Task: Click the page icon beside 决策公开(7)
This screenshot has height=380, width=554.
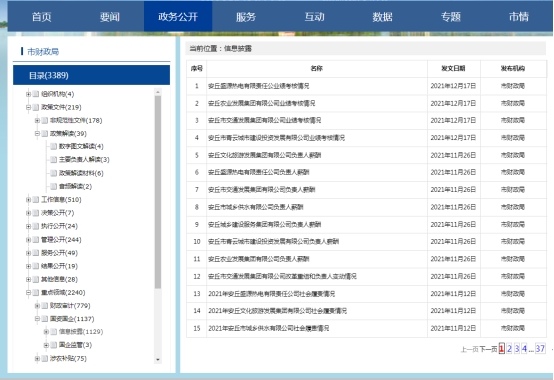Action: (x=36, y=213)
